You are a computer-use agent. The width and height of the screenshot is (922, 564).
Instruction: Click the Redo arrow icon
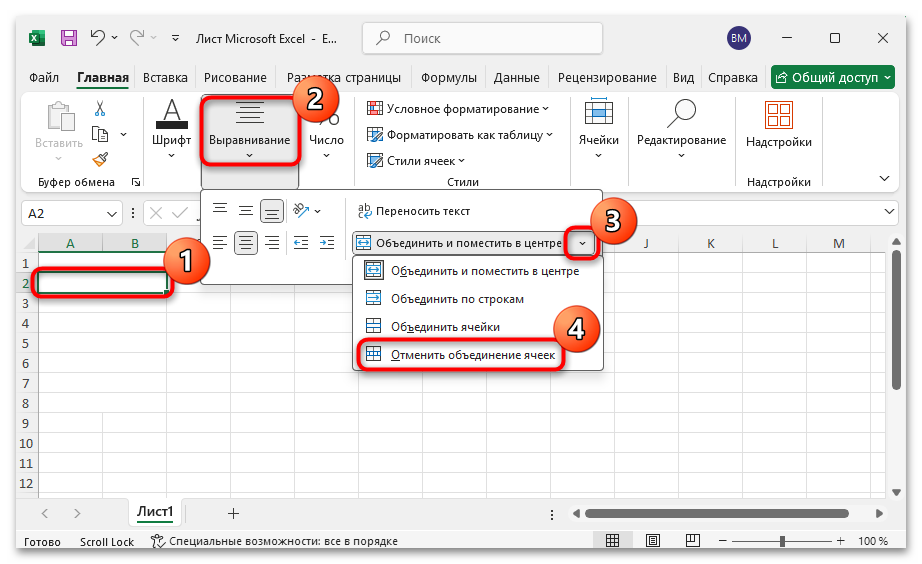(x=137, y=38)
